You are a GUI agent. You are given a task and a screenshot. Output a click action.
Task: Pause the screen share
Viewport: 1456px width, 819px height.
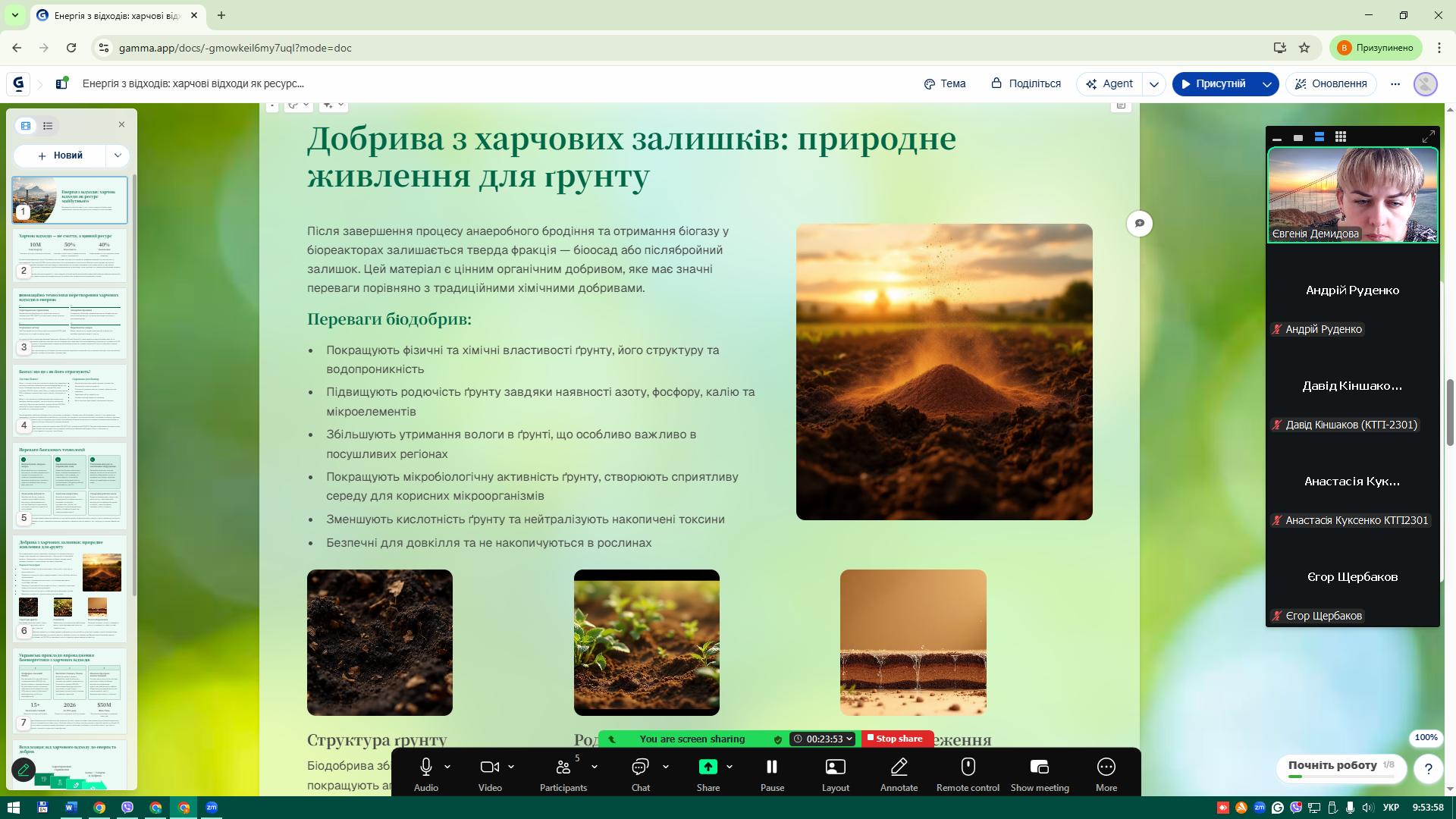tap(772, 767)
